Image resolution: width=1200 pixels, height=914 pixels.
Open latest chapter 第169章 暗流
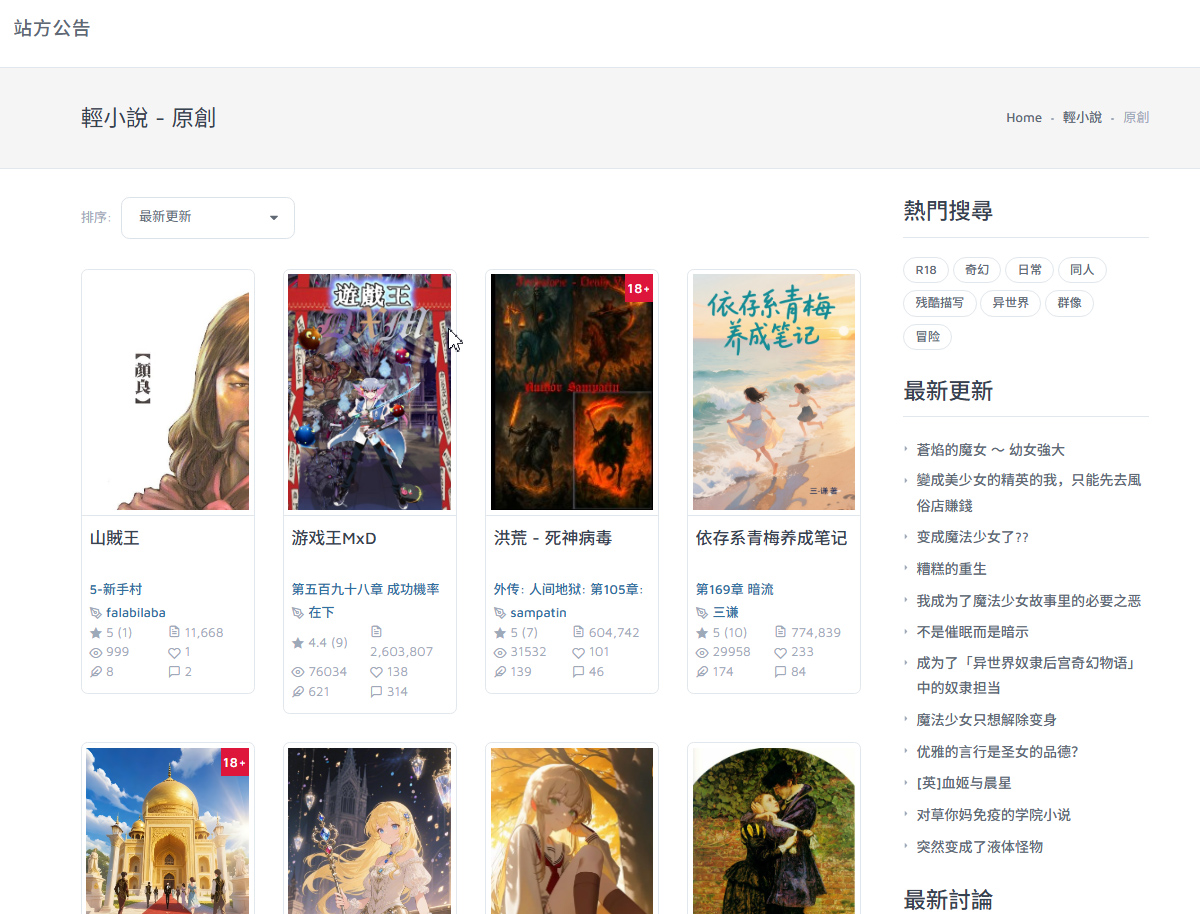(734, 589)
